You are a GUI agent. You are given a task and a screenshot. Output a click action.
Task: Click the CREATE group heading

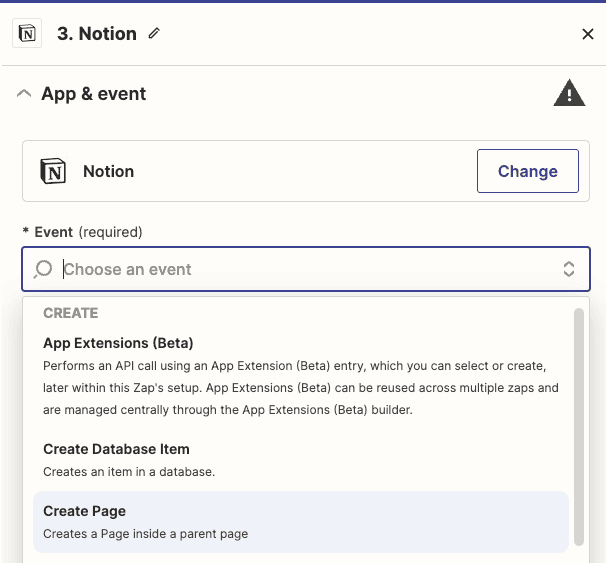(x=71, y=313)
